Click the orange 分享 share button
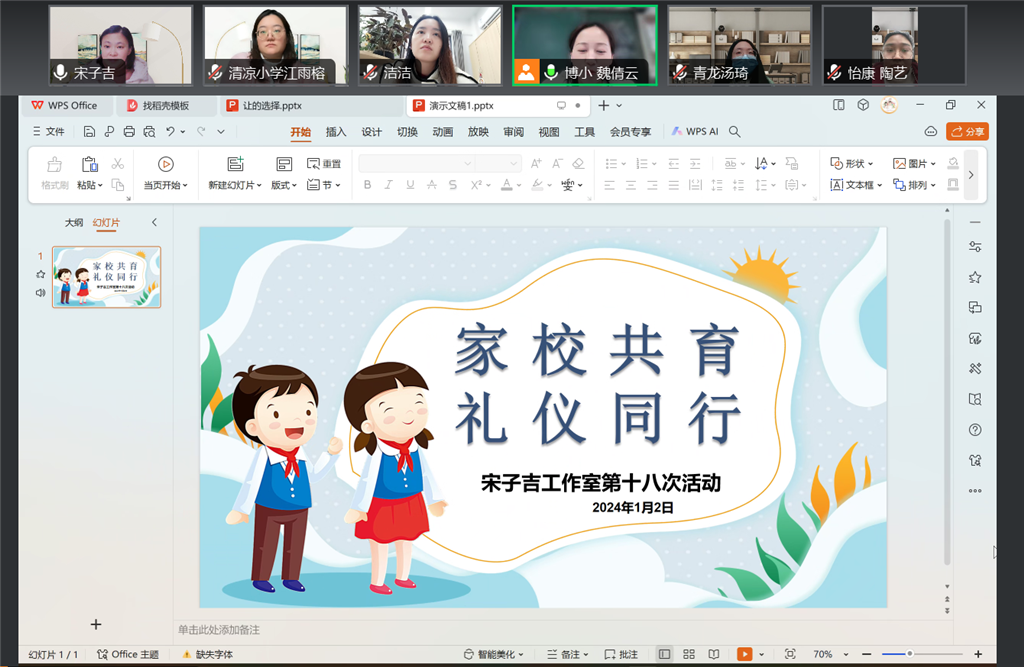Image resolution: width=1024 pixels, height=667 pixels. [967, 131]
